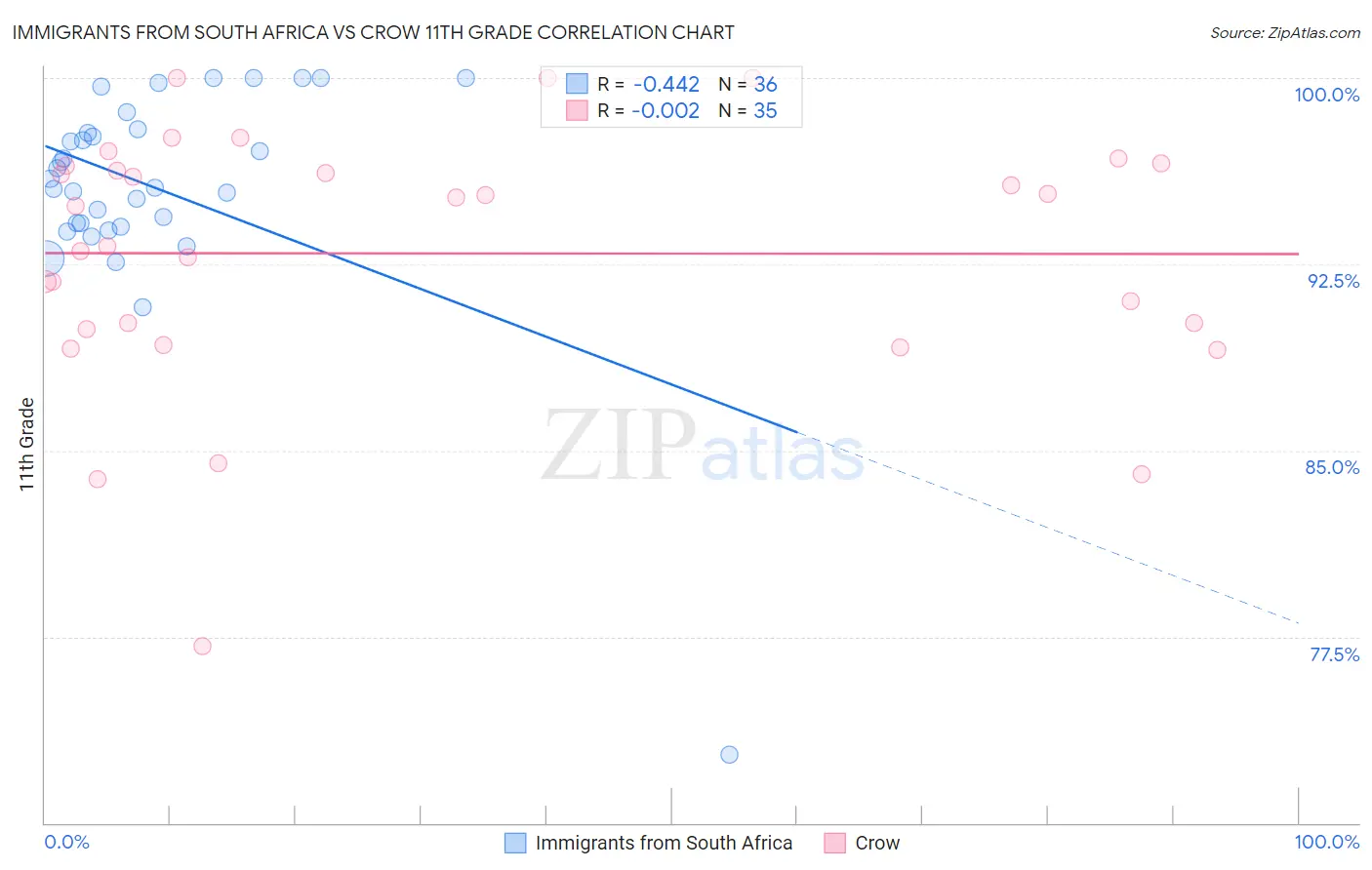Viewport: 1372px width, 870px height.
Task: Click the chart title text
Action: (x=373, y=32)
